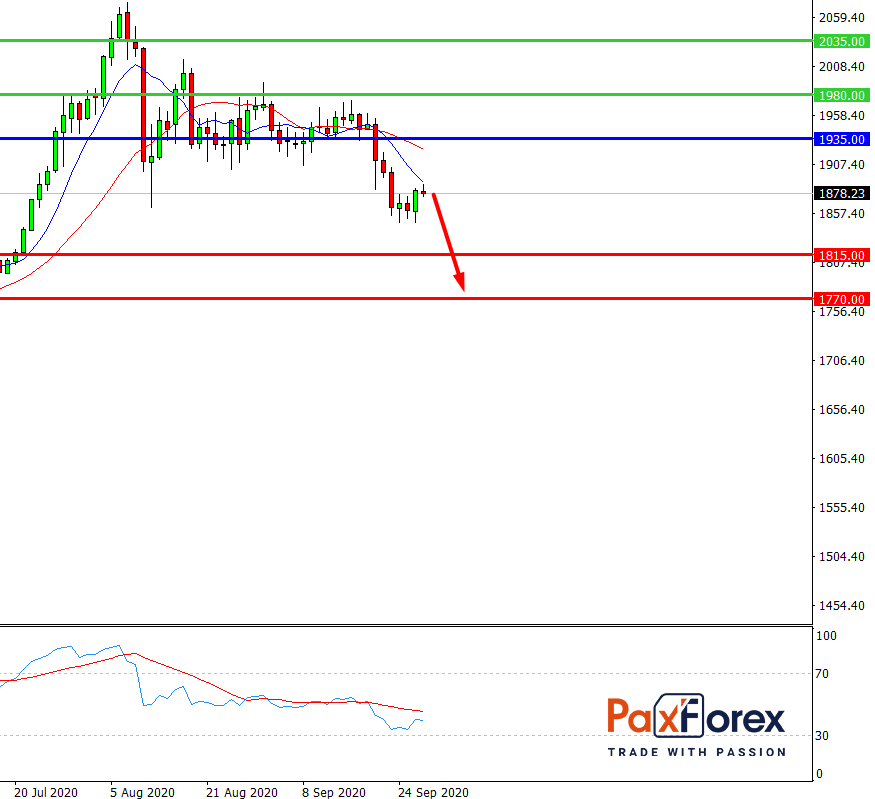The image size is (875, 799).
Task: Click the 1770.00 red price label
Action: click(x=842, y=300)
